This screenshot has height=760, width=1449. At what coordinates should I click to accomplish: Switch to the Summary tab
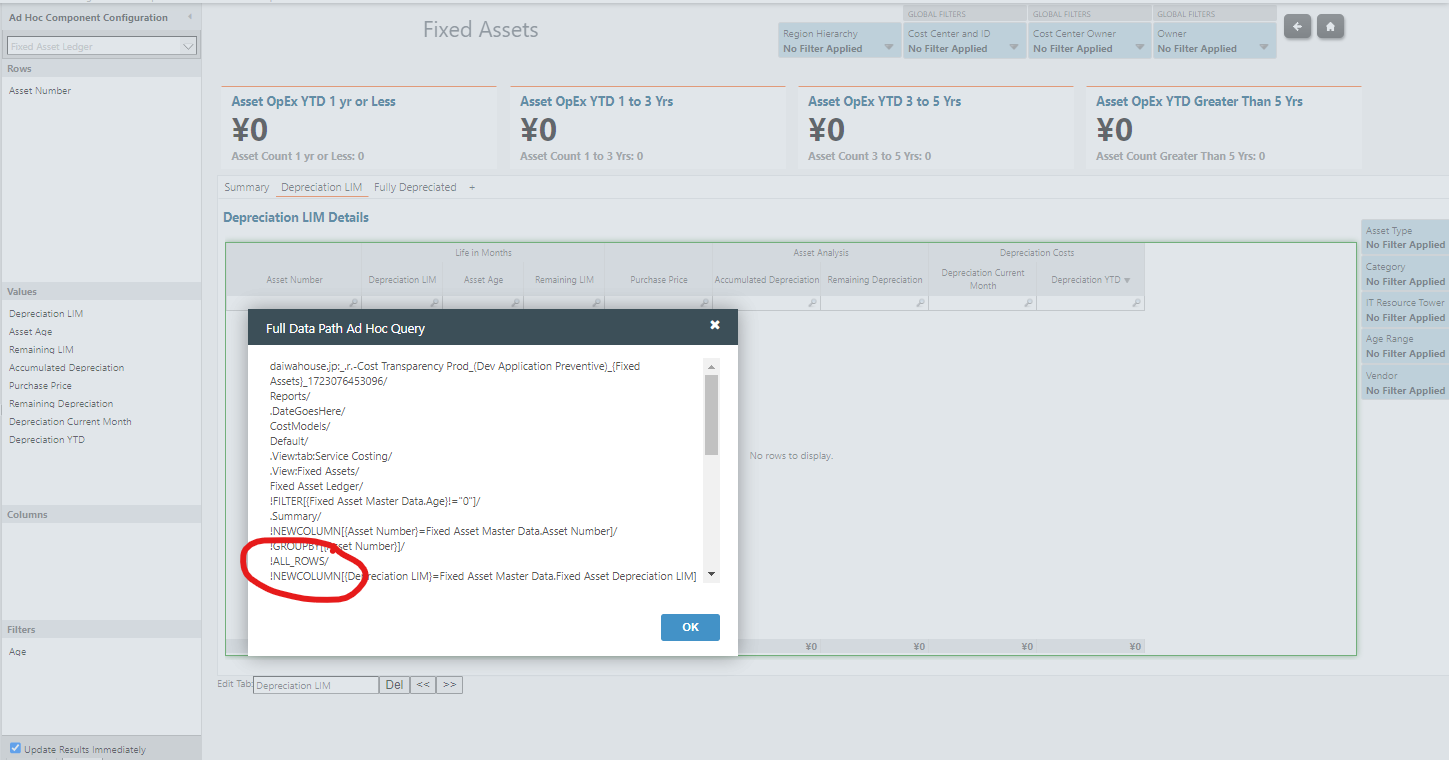[246, 187]
